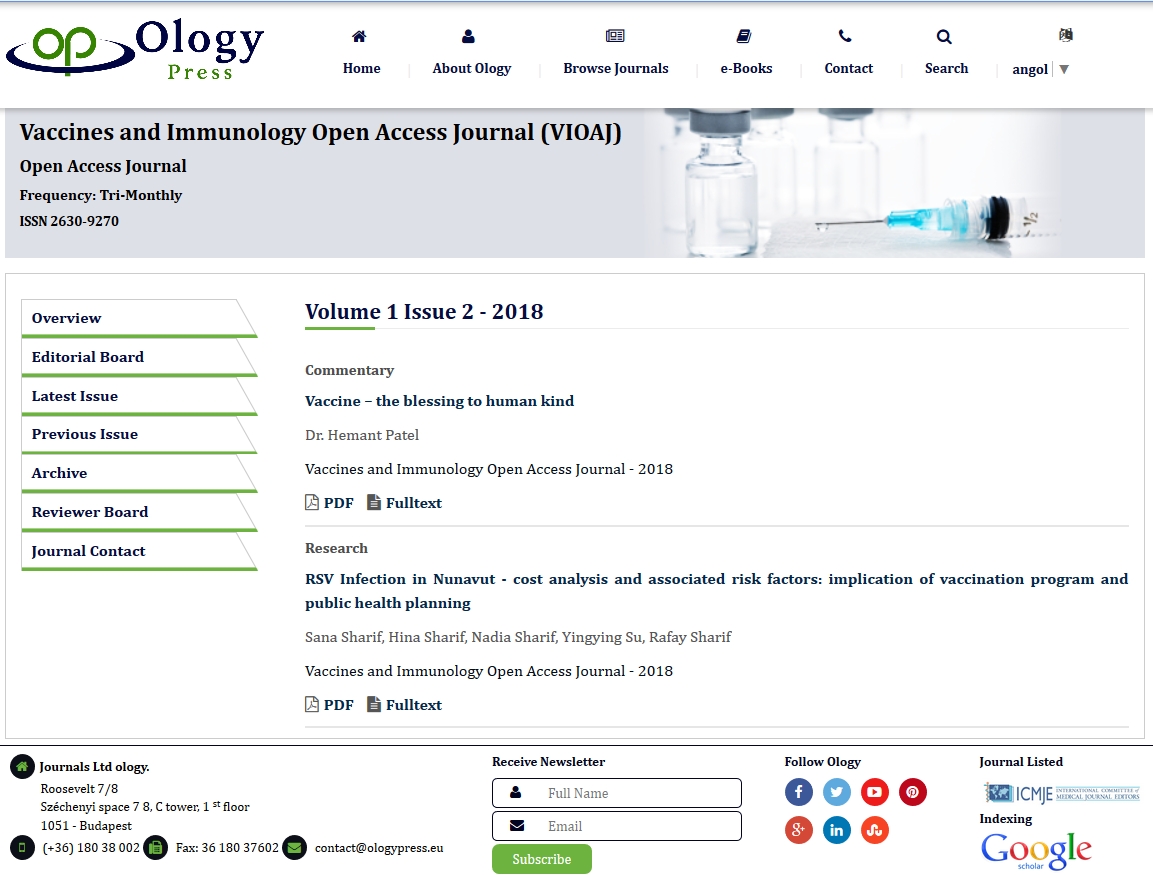This screenshot has width=1153, height=875.
Task: Open Ology Google Plus icon
Action: pyautogui.click(x=799, y=830)
